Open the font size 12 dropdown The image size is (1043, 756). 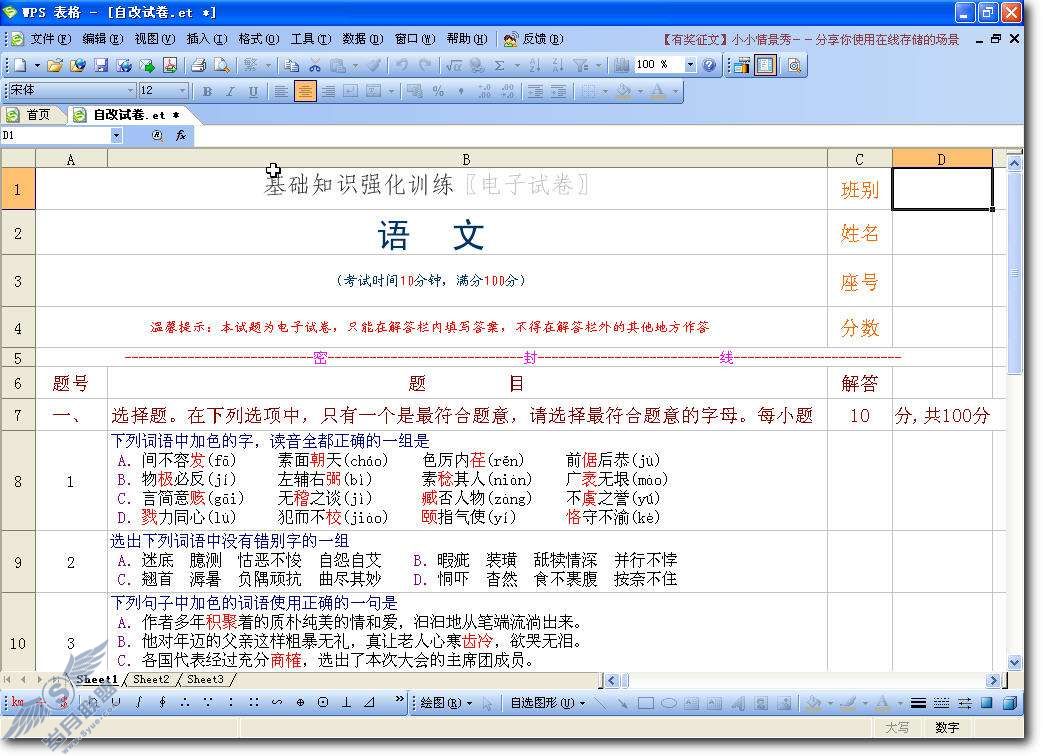tap(182, 90)
